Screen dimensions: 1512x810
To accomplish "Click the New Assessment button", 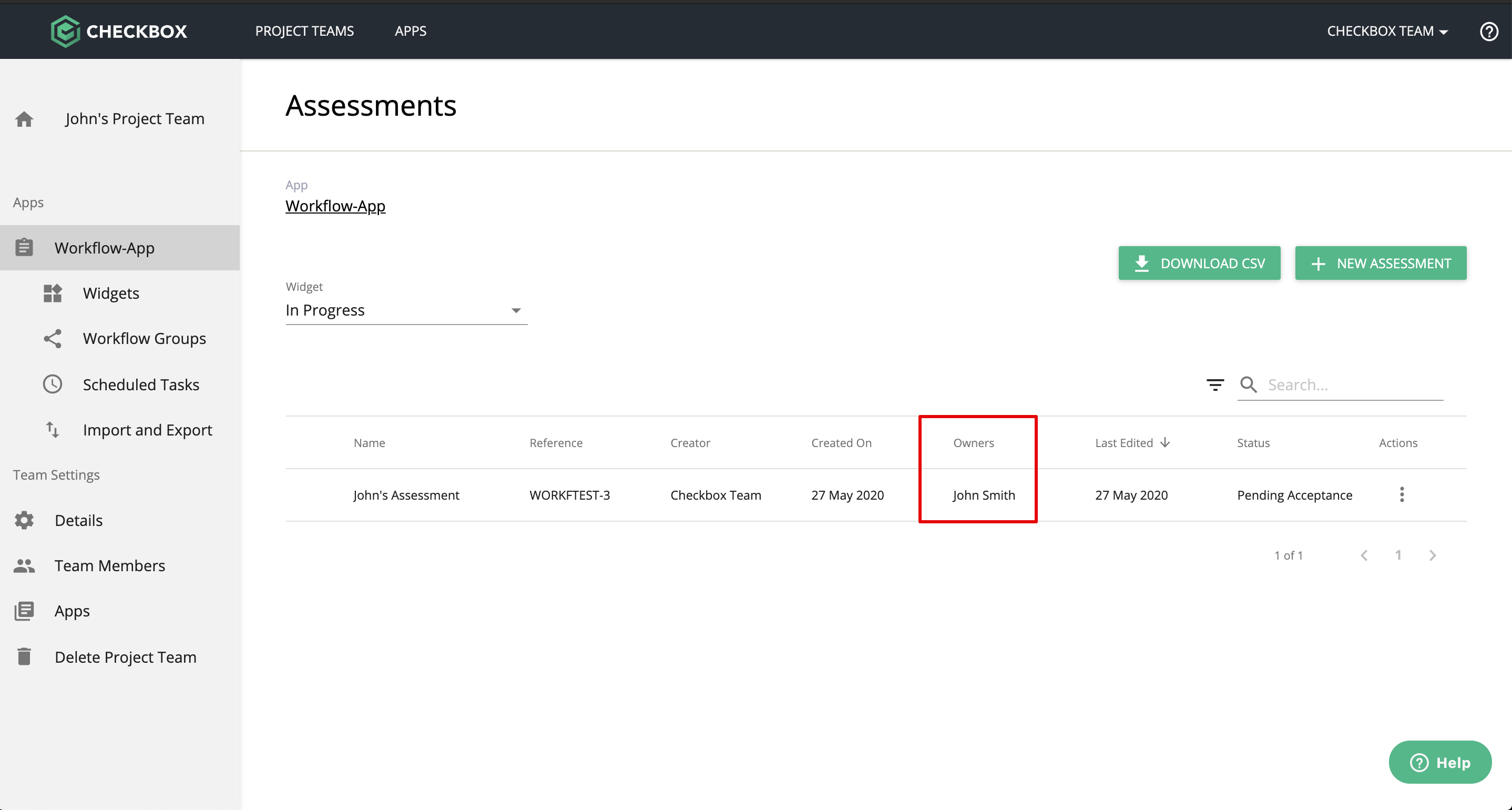I will [x=1381, y=263].
